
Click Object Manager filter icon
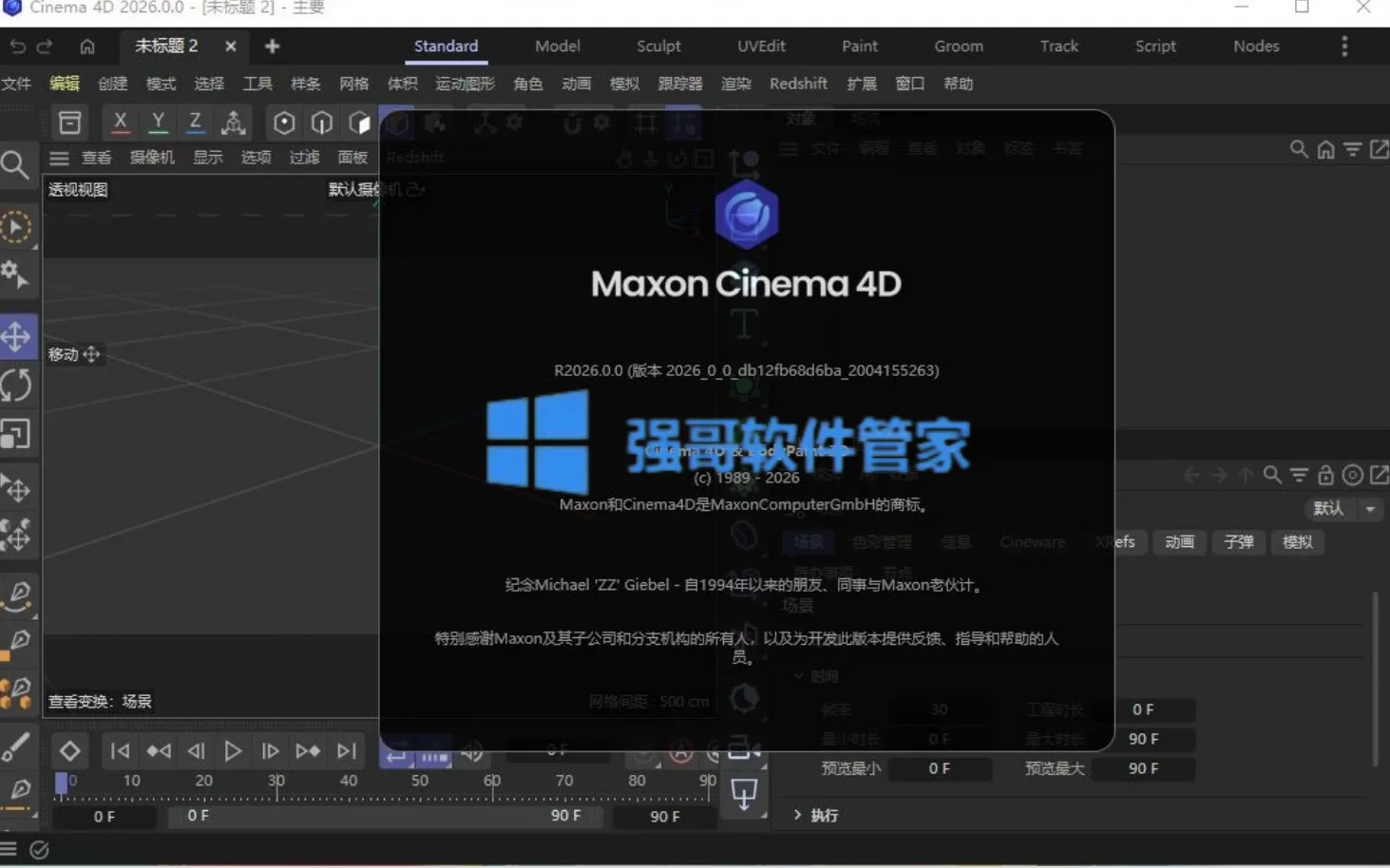tap(1353, 149)
